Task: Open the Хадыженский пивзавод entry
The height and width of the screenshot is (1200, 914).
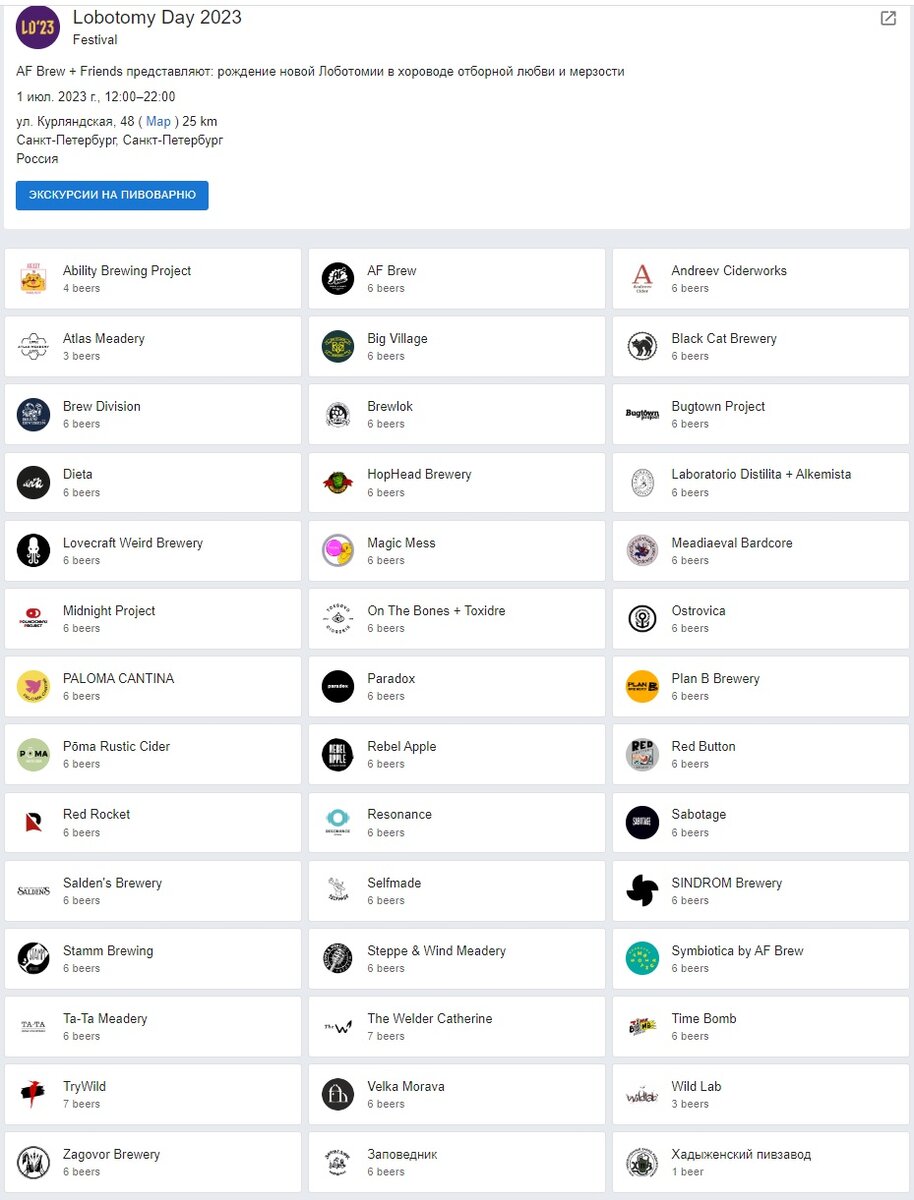Action: (x=760, y=1163)
